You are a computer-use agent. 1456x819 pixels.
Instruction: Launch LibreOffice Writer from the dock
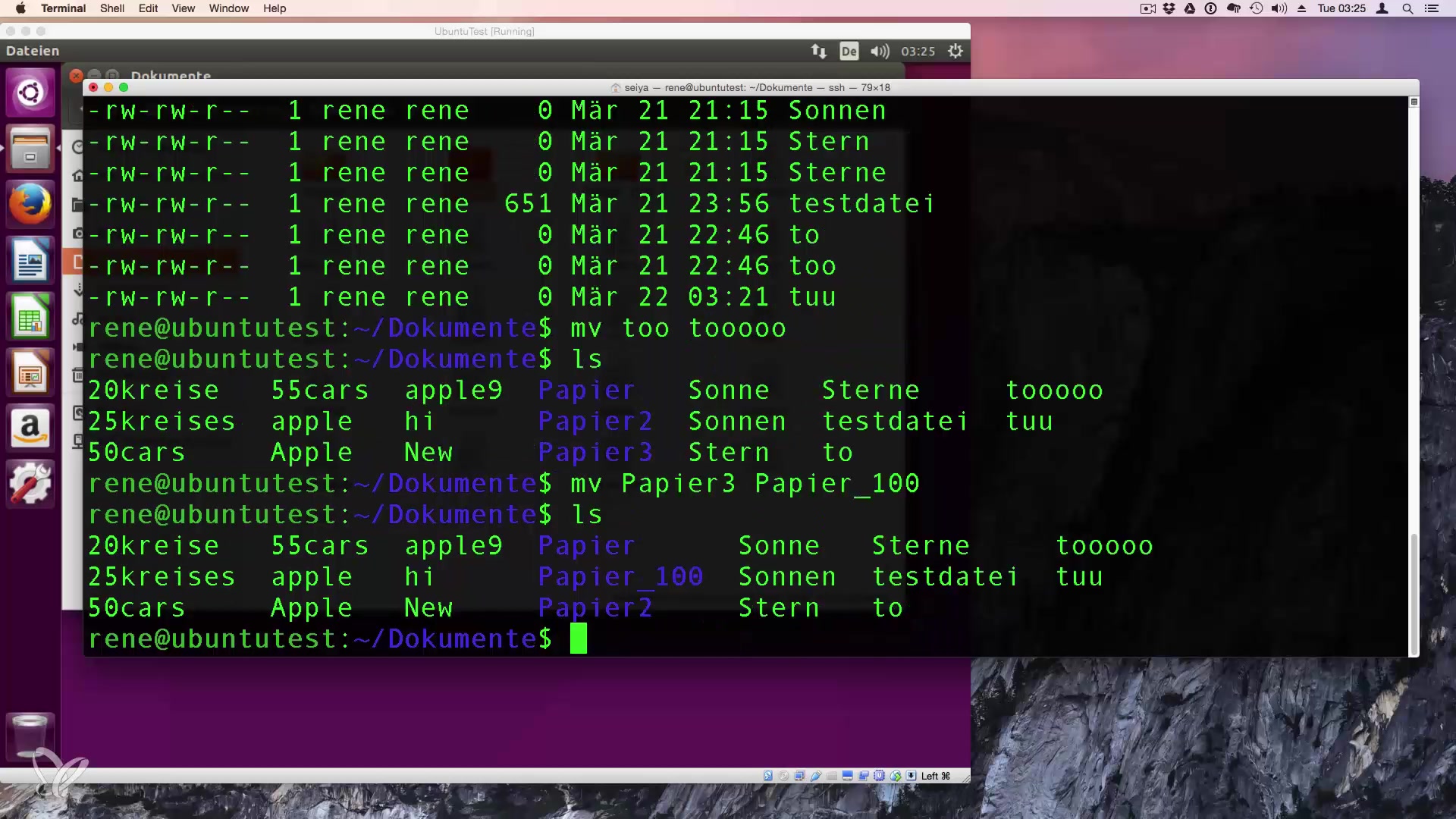tap(30, 260)
